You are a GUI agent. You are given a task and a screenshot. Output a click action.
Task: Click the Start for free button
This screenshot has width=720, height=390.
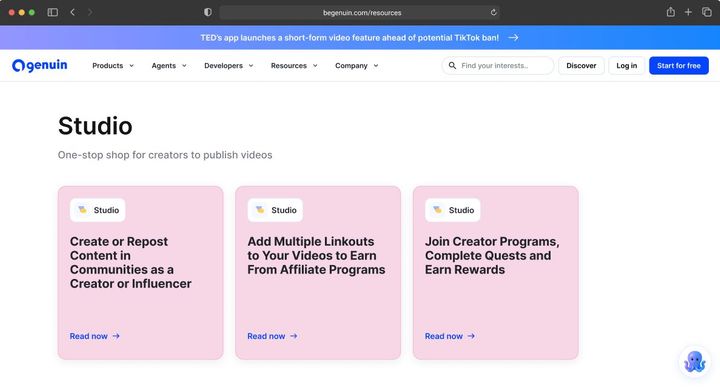[679, 66]
